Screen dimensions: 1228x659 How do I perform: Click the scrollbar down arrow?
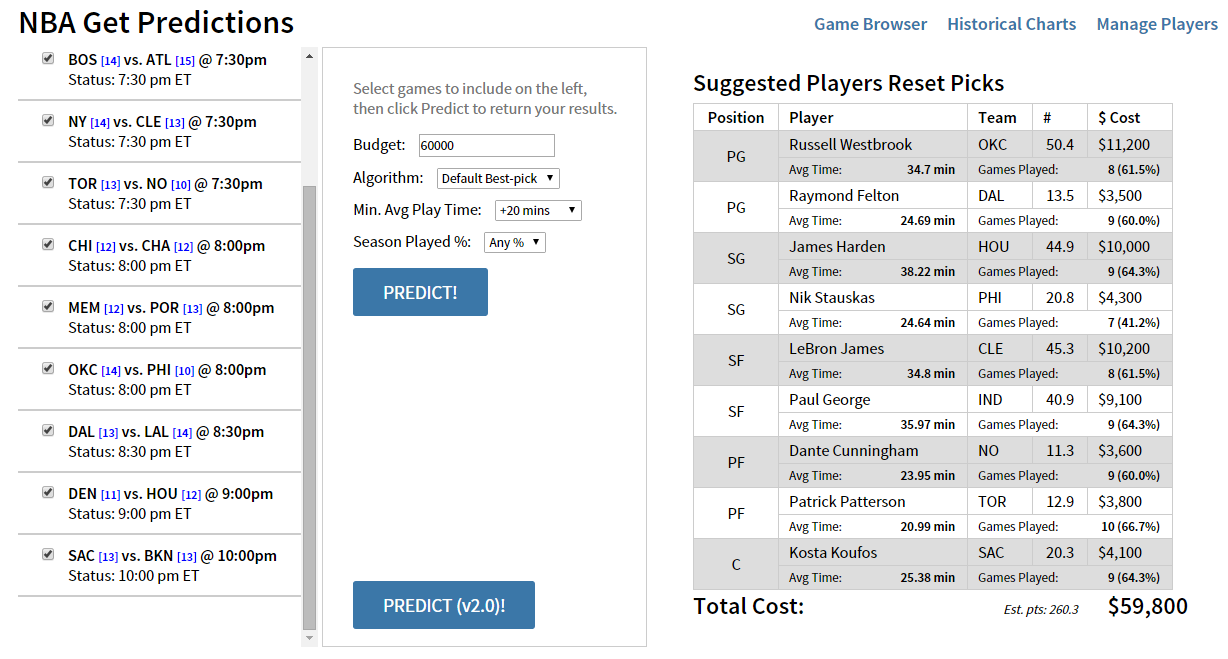(309, 637)
